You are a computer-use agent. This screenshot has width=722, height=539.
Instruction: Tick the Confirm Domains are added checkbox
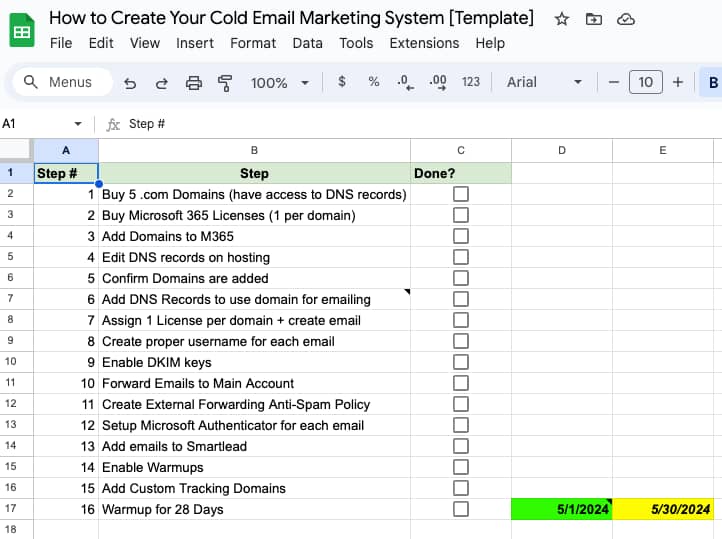[460, 278]
